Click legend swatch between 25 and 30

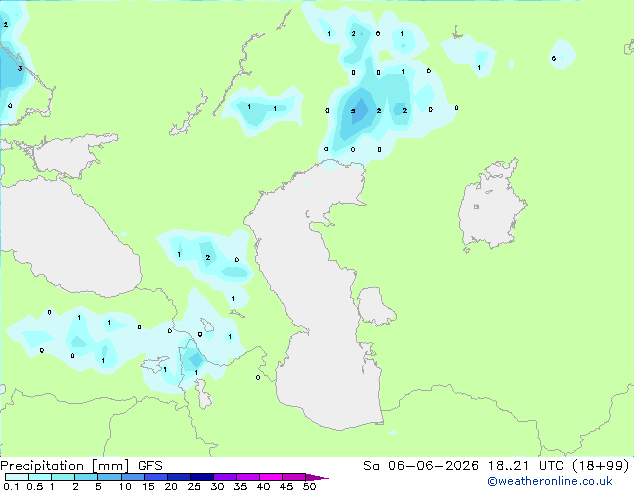click(x=201, y=477)
